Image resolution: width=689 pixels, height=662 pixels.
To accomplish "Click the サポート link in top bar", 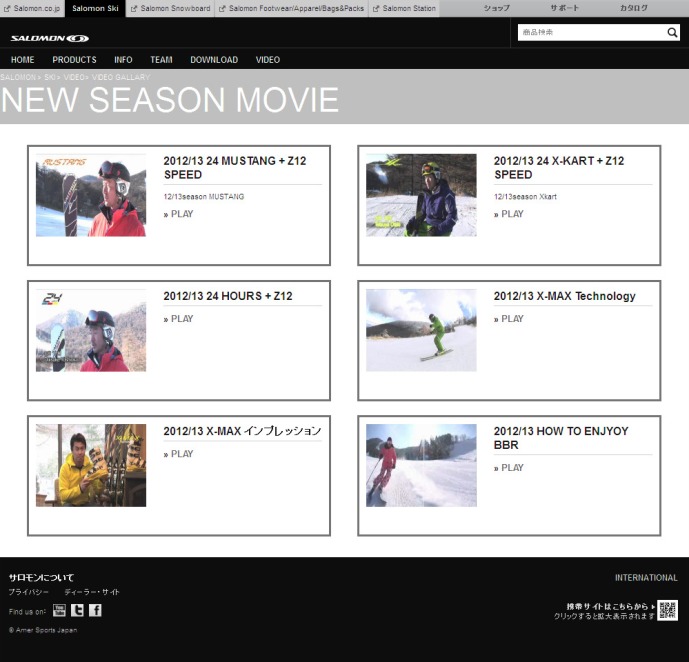I will click(x=565, y=8).
